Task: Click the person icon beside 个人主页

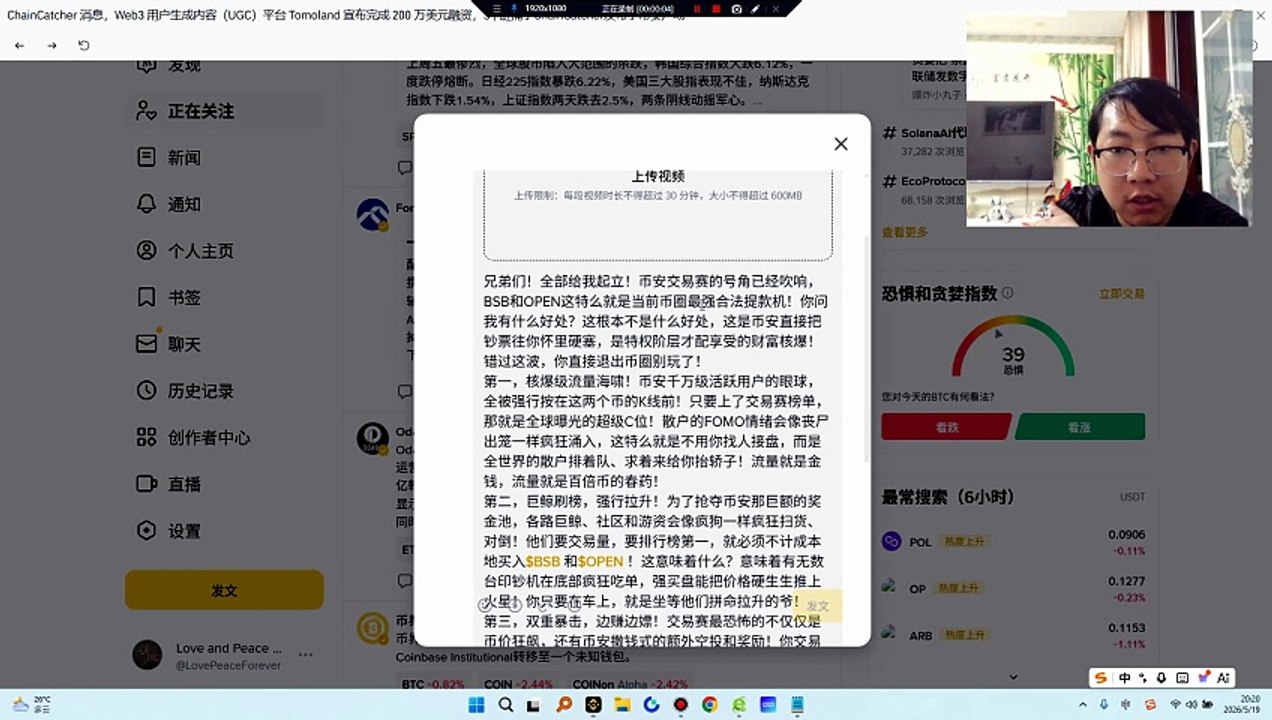Action: click(x=146, y=251)
